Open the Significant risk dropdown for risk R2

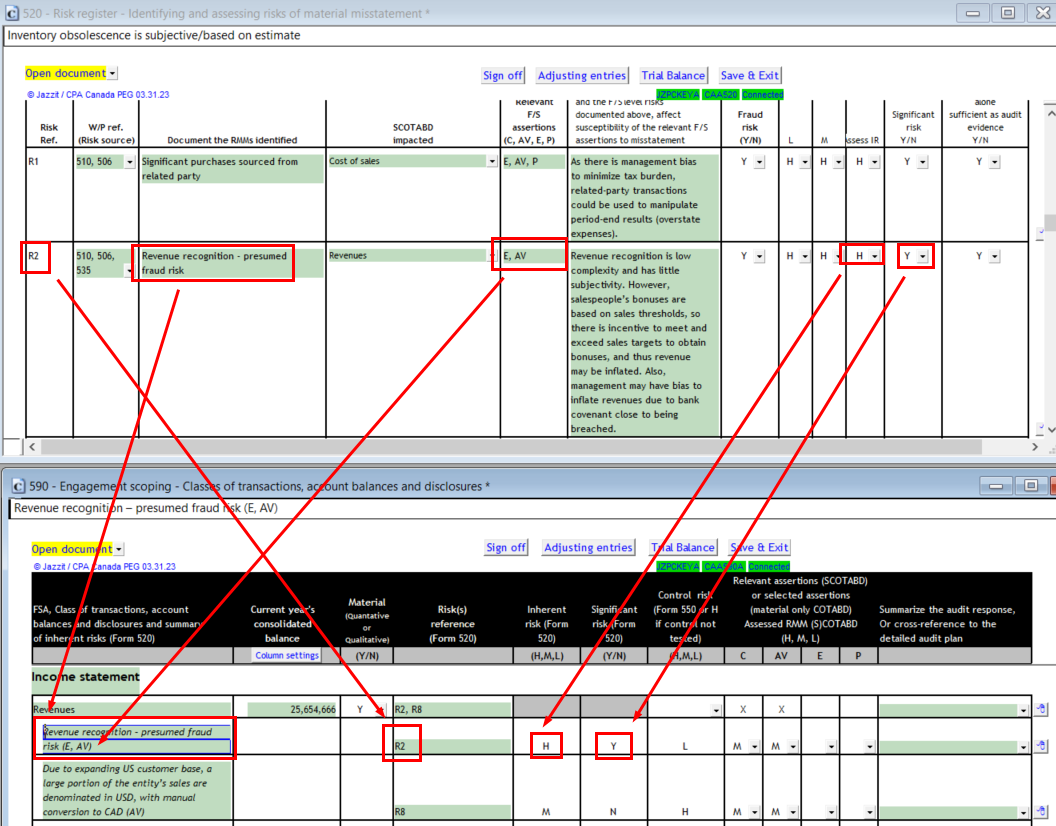(923, 257)
